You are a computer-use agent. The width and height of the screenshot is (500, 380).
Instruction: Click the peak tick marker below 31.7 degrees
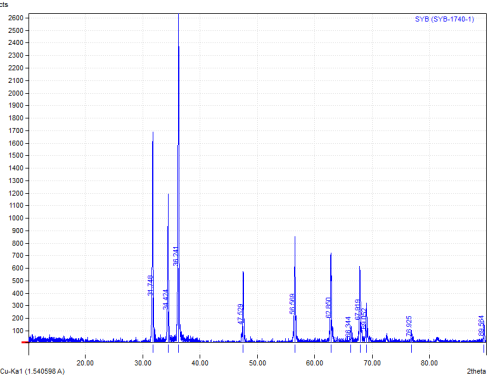[x=153, y=349]
